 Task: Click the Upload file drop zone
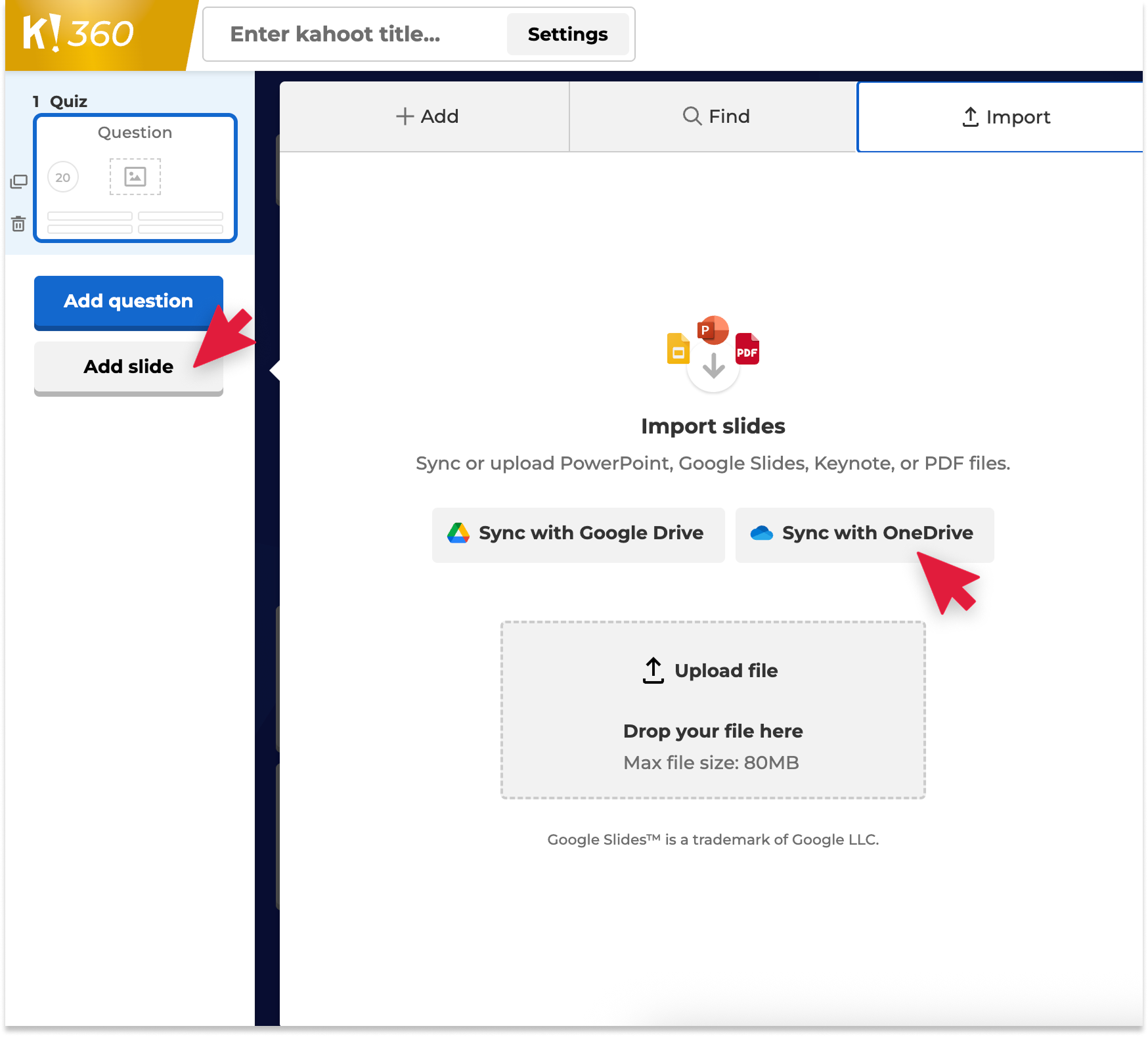tap(713, 710)
